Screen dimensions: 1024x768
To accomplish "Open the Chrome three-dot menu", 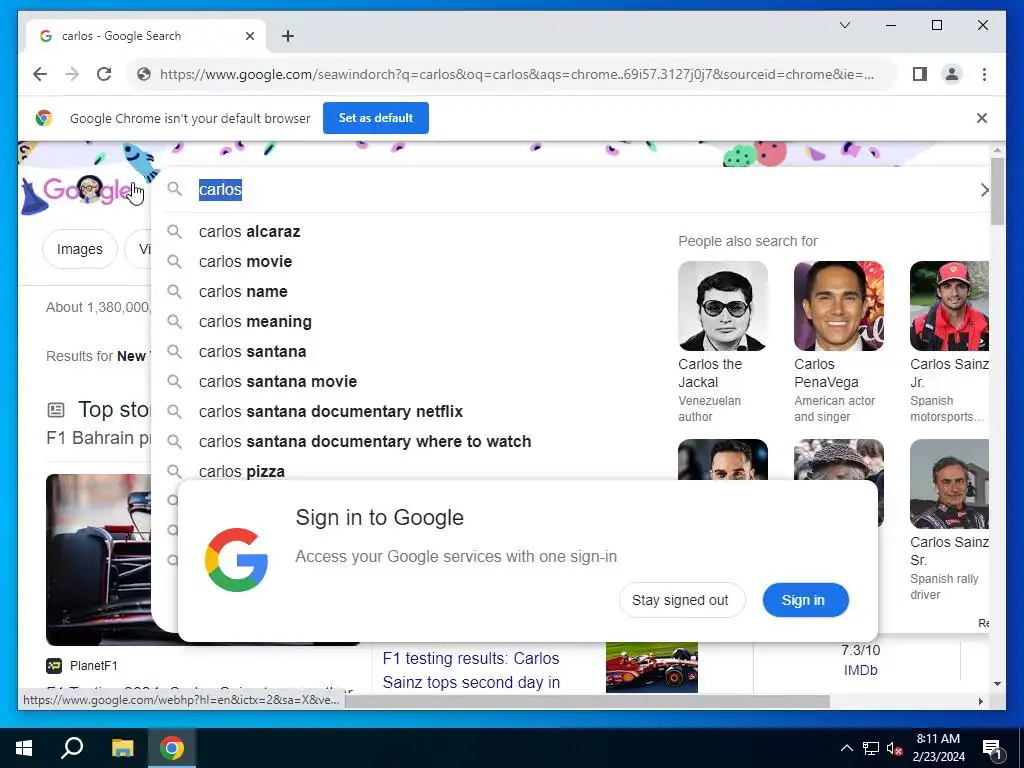I will click(x=984, y=74).
